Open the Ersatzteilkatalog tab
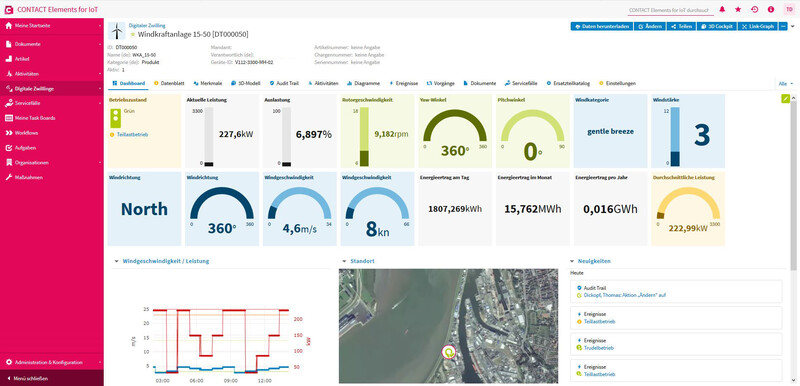The height and width of the screenshot is (386, 800). [568, 83]
